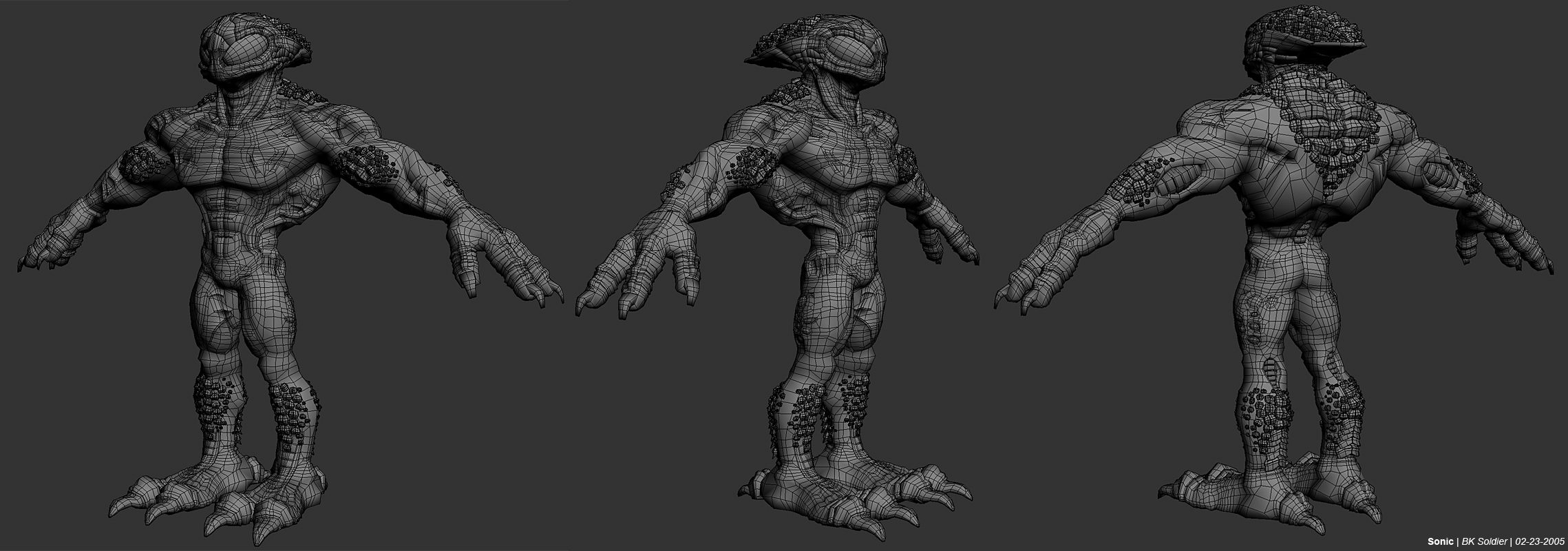This screenshot has height=551, width=1568.
Task: Click the "BK Soldier" caption text
Action: tap(1485, 541)
